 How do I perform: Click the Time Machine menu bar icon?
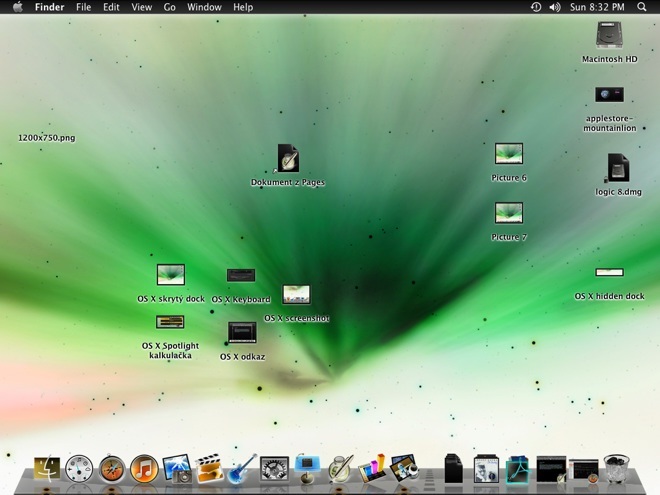pos(537,7)
